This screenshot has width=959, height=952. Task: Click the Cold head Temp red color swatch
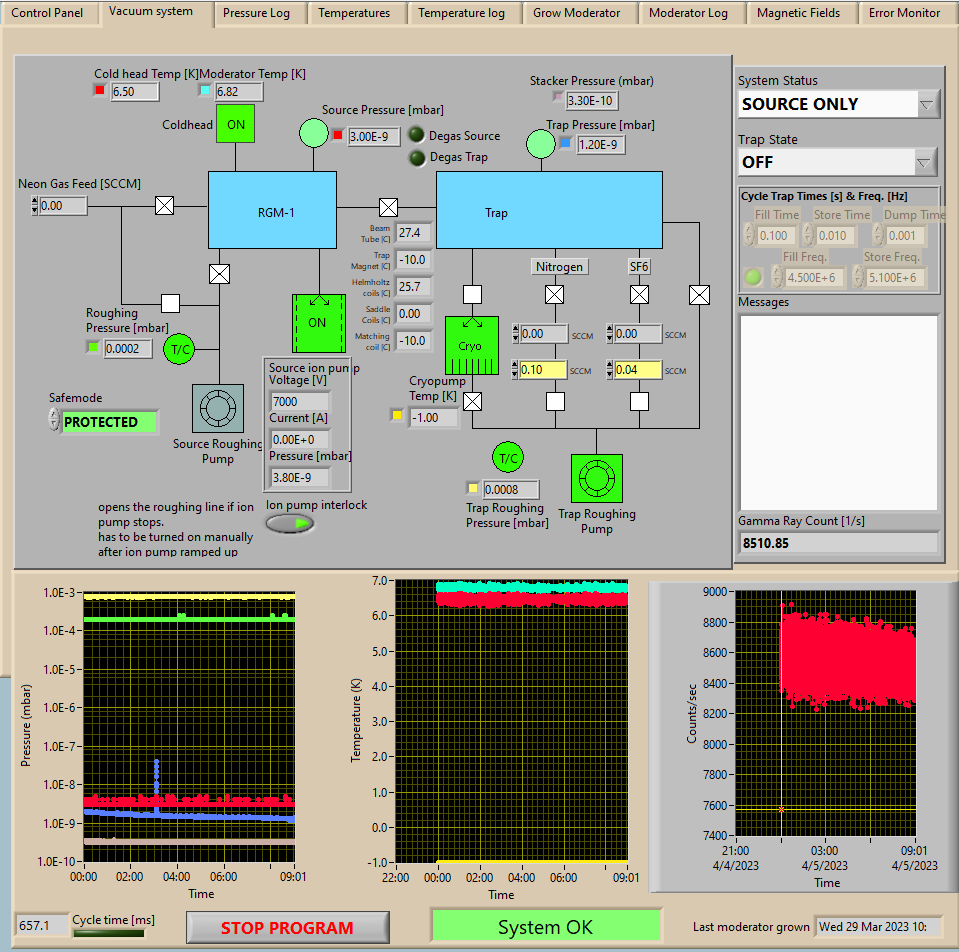pyautogui.click(x=99, y=91)
